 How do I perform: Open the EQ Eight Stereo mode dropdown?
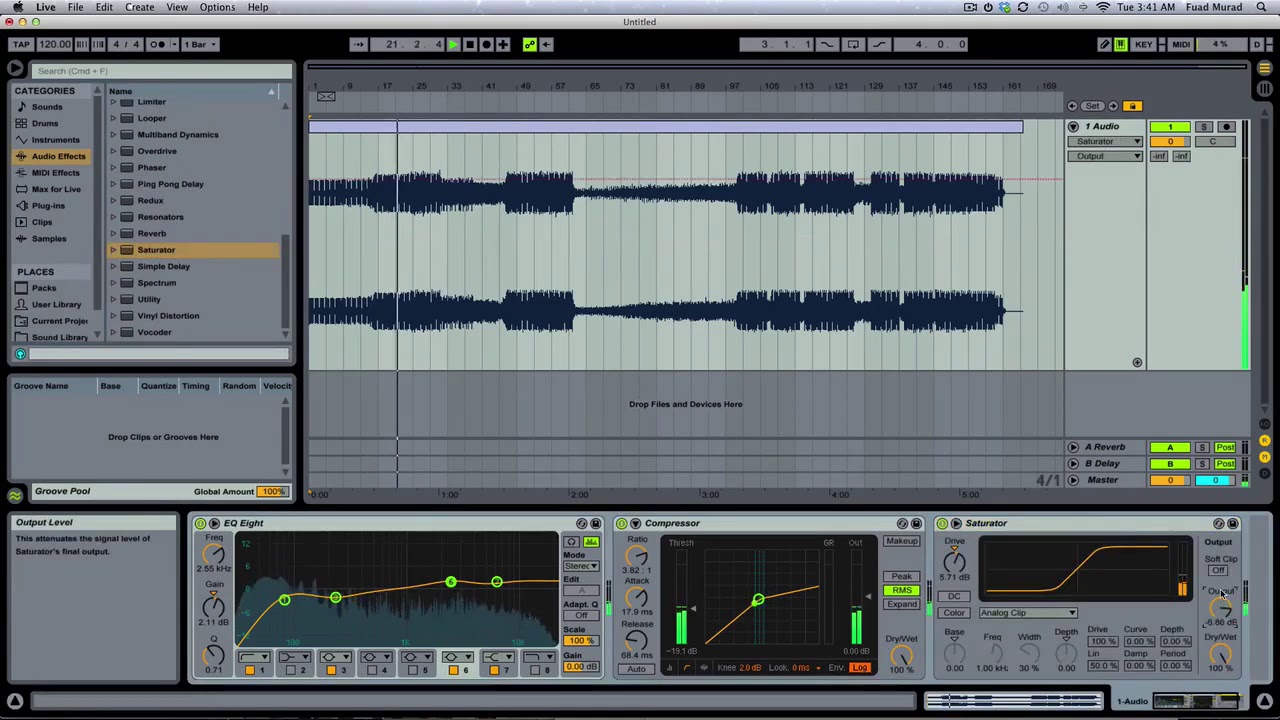pos(581,567)
